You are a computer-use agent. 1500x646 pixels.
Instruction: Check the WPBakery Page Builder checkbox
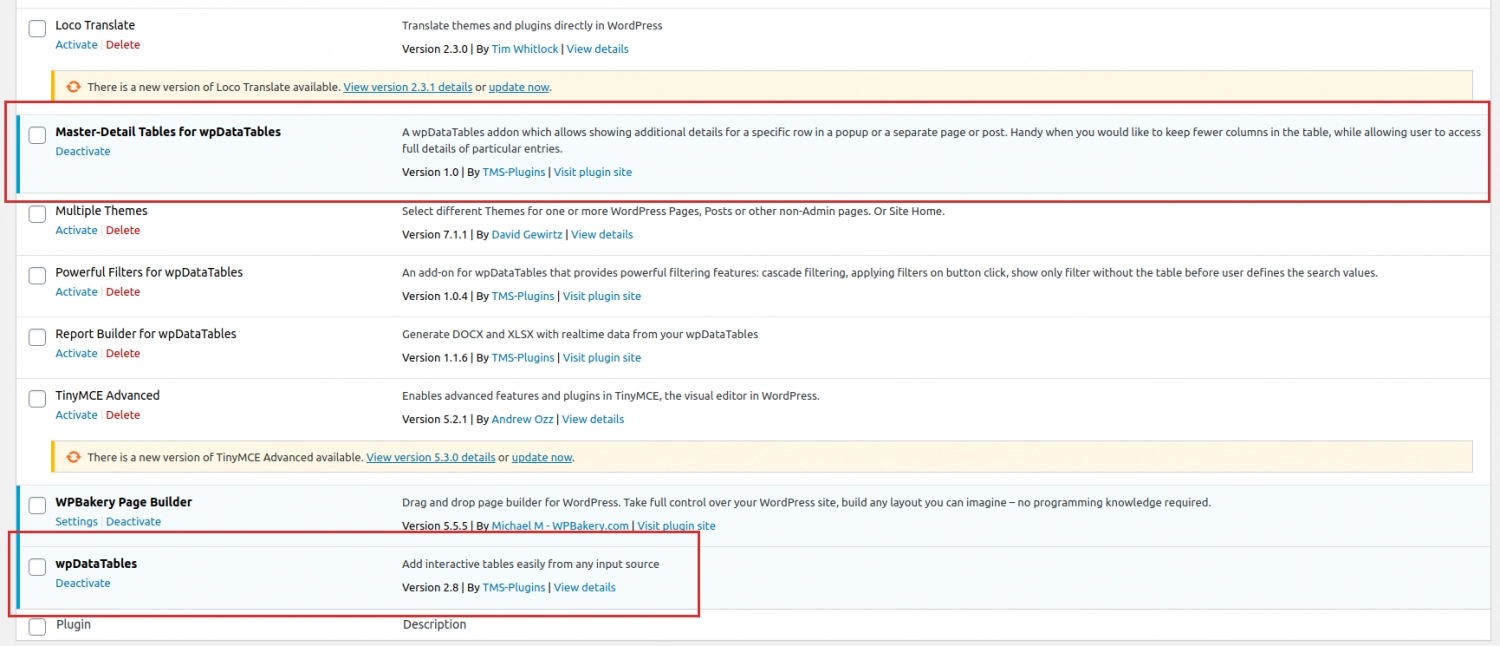point(37,504)
